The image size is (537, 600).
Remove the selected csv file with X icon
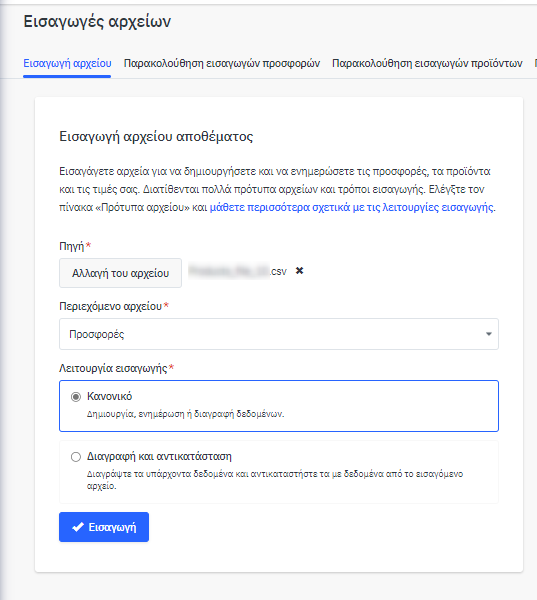pos(299,271)
